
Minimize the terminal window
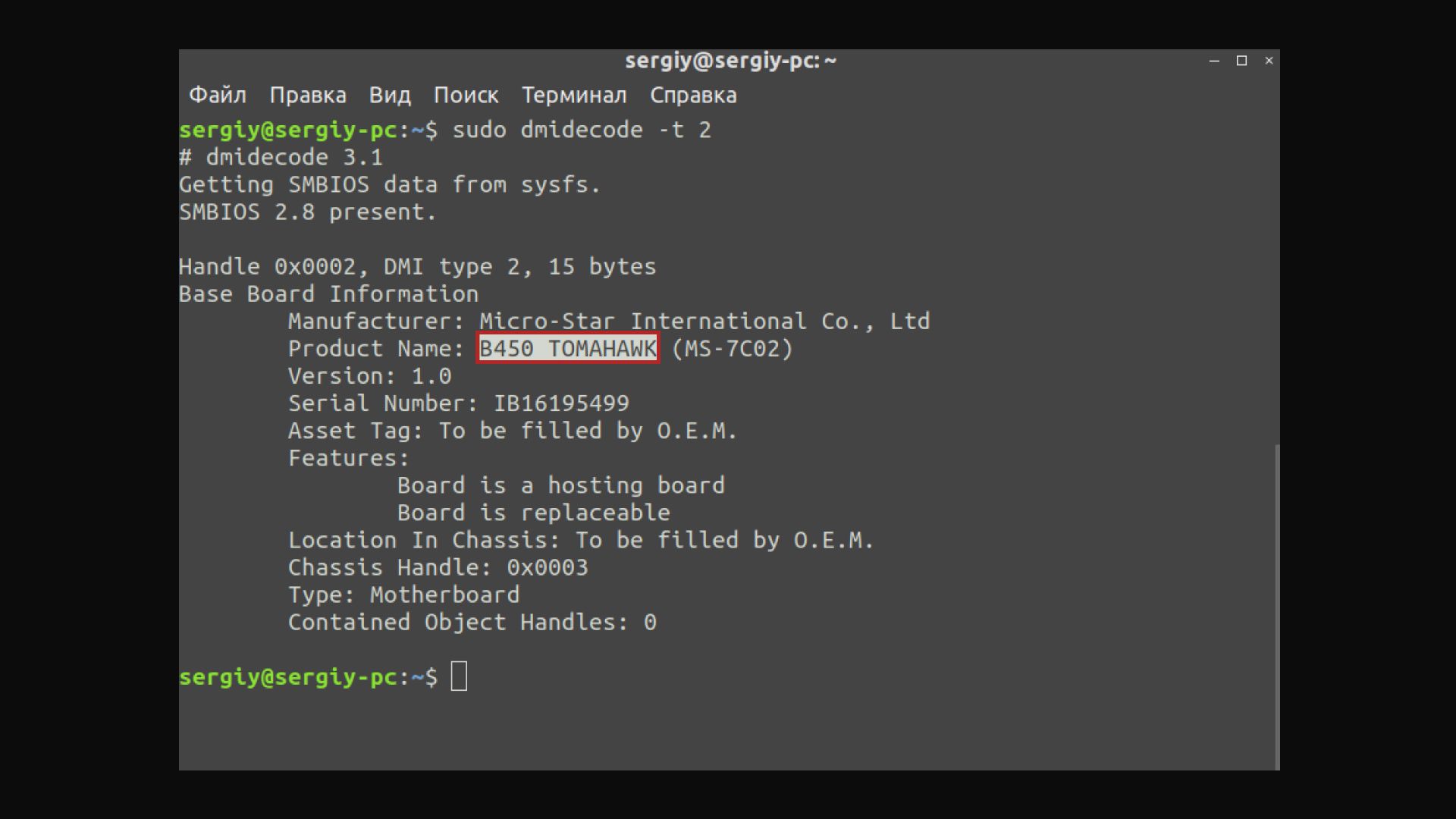pos(1214,61)
